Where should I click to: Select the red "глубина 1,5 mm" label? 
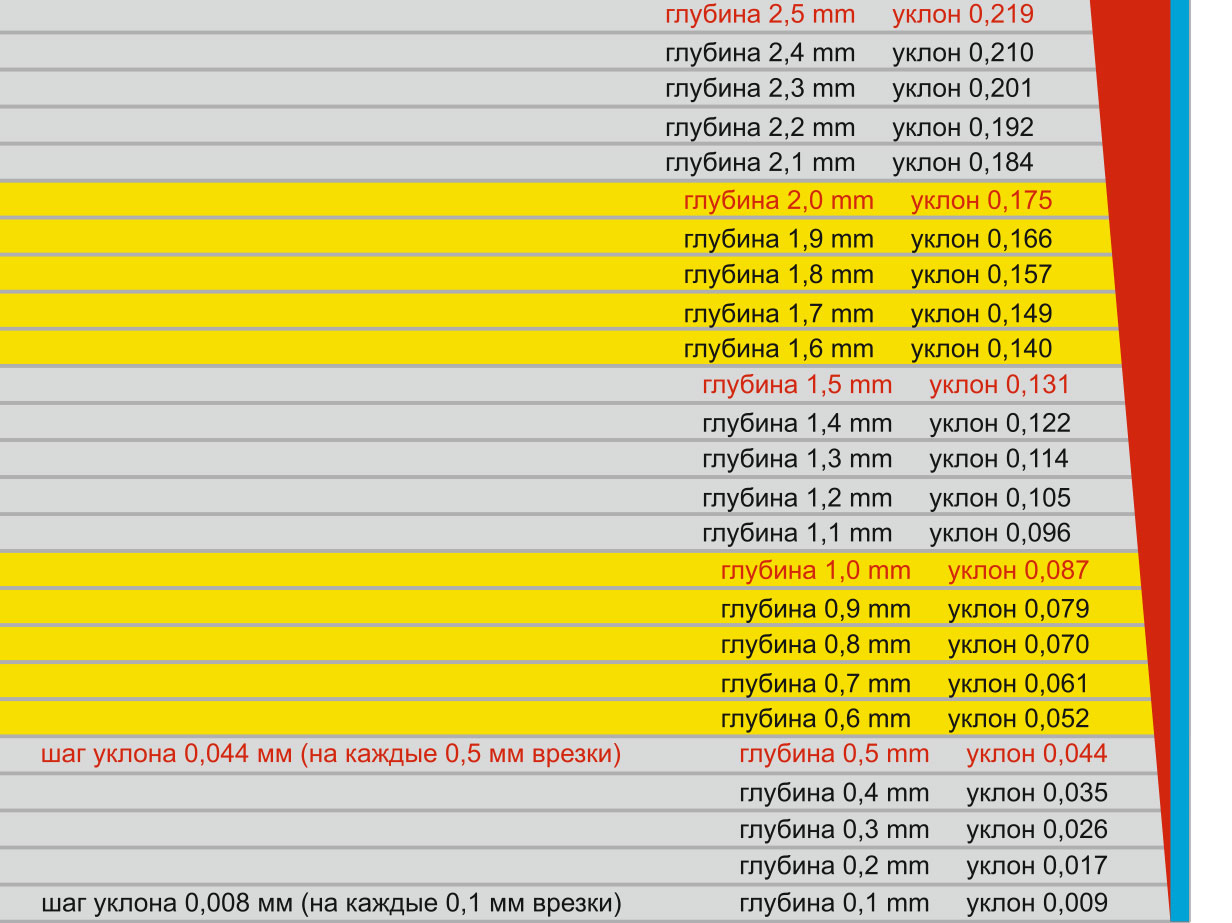click(x=797, y=385)
